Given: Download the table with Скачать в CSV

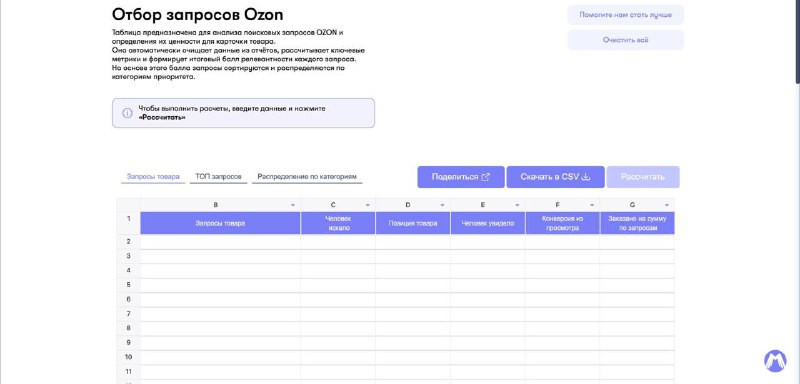Looking at the screenshot, I should [x=555, y=177].
